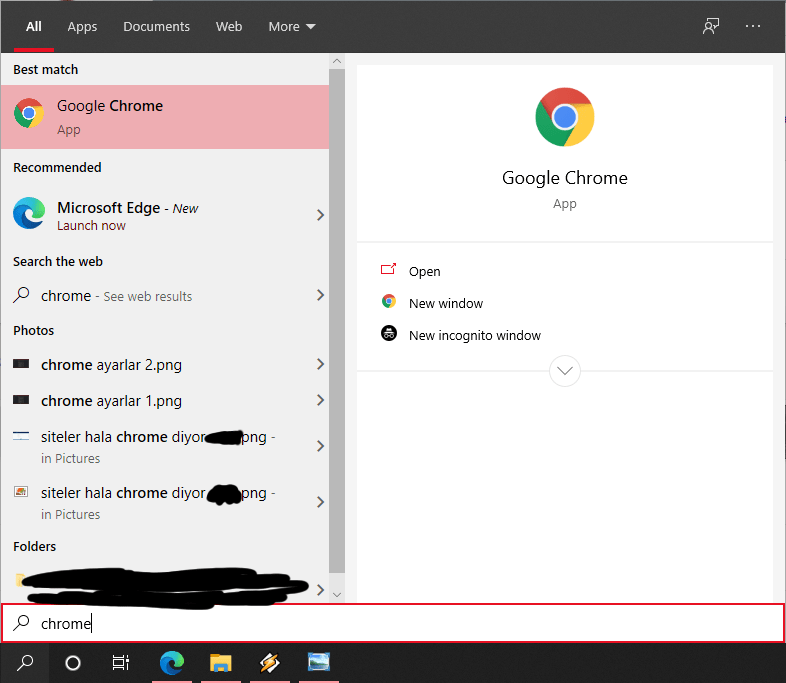Expand more actions with the down chevron circle
The image size is (786, 683).
tap(564, 371)
